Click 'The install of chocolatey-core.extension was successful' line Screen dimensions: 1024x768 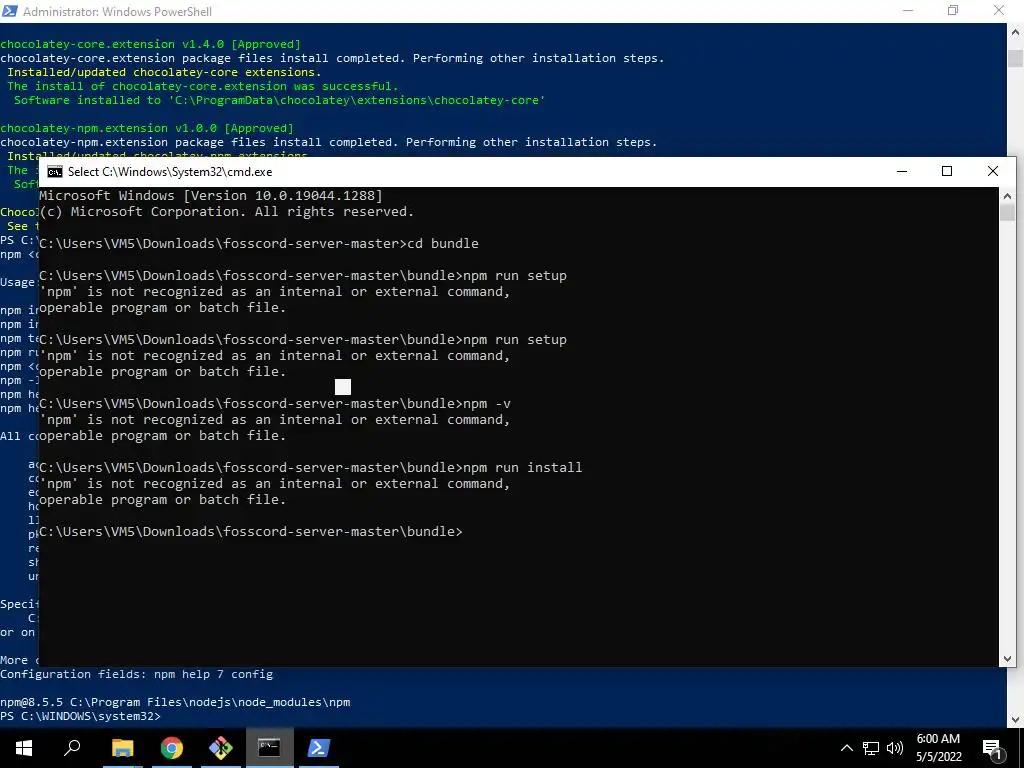(202, 86)
